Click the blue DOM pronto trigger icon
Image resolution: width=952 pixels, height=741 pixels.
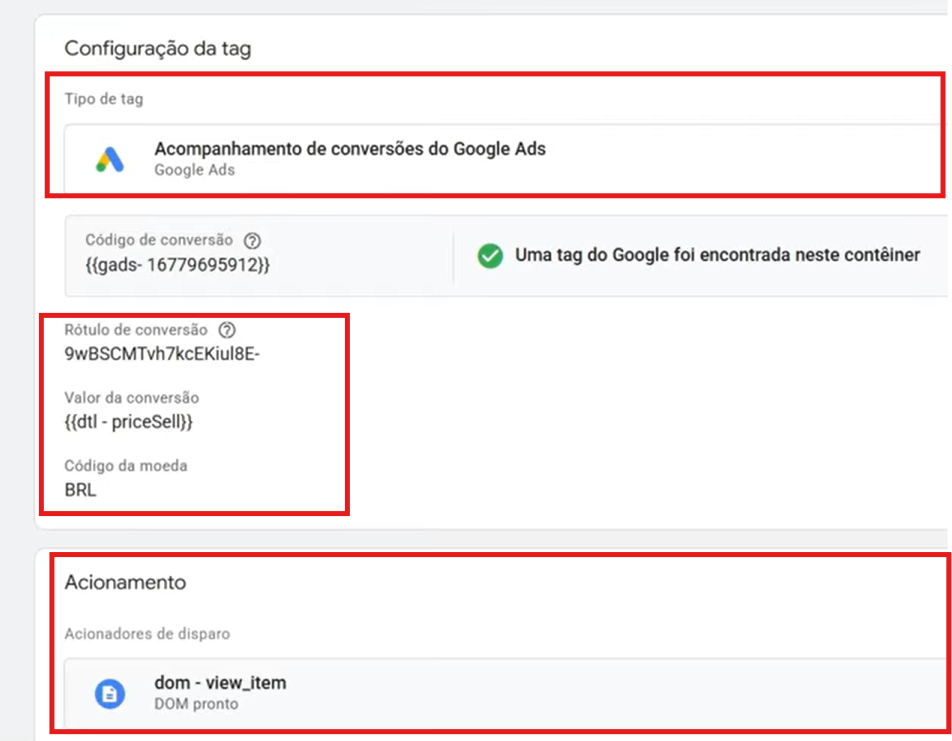coord(110,694)
